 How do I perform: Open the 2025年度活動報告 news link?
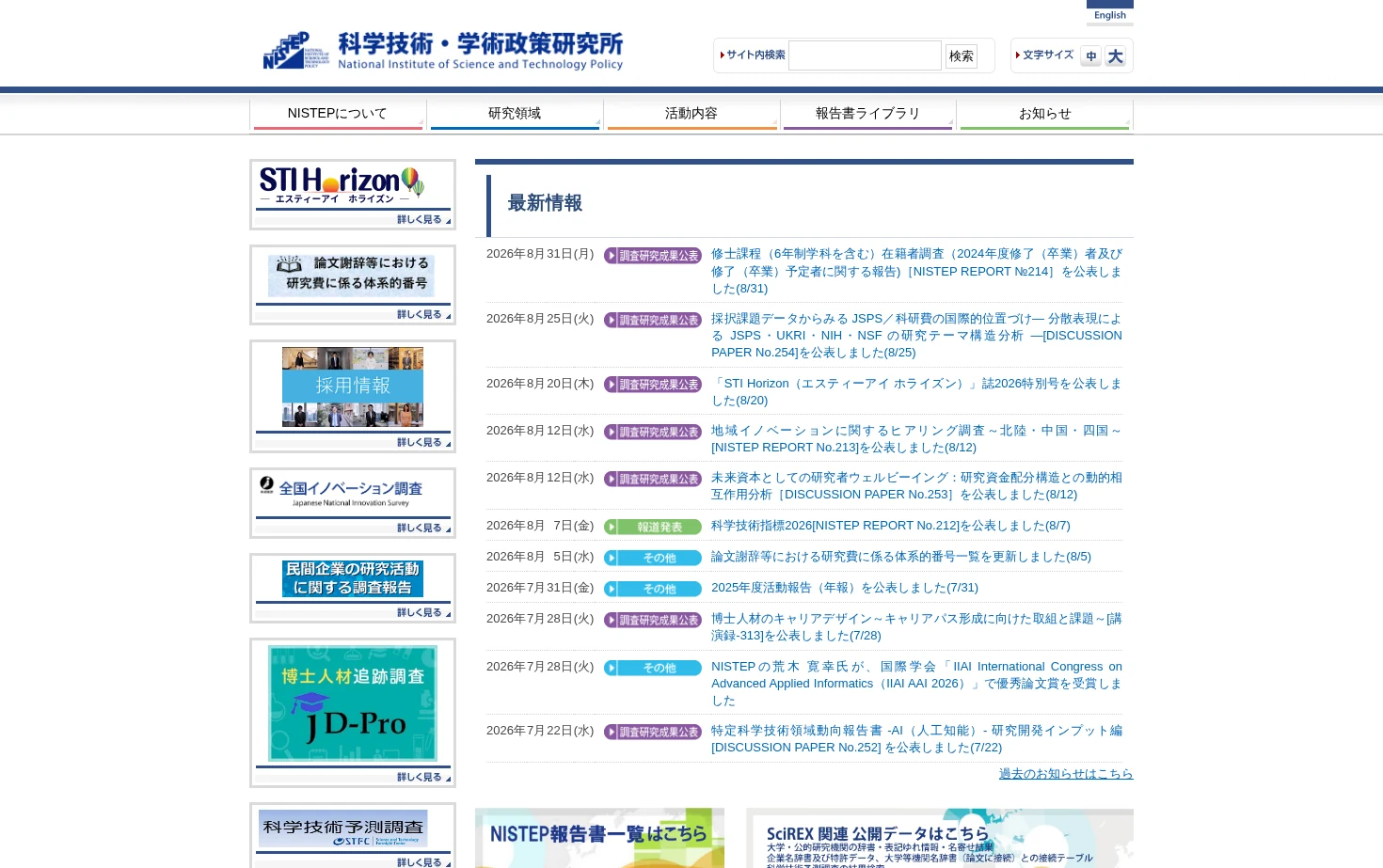pos(845,588)
